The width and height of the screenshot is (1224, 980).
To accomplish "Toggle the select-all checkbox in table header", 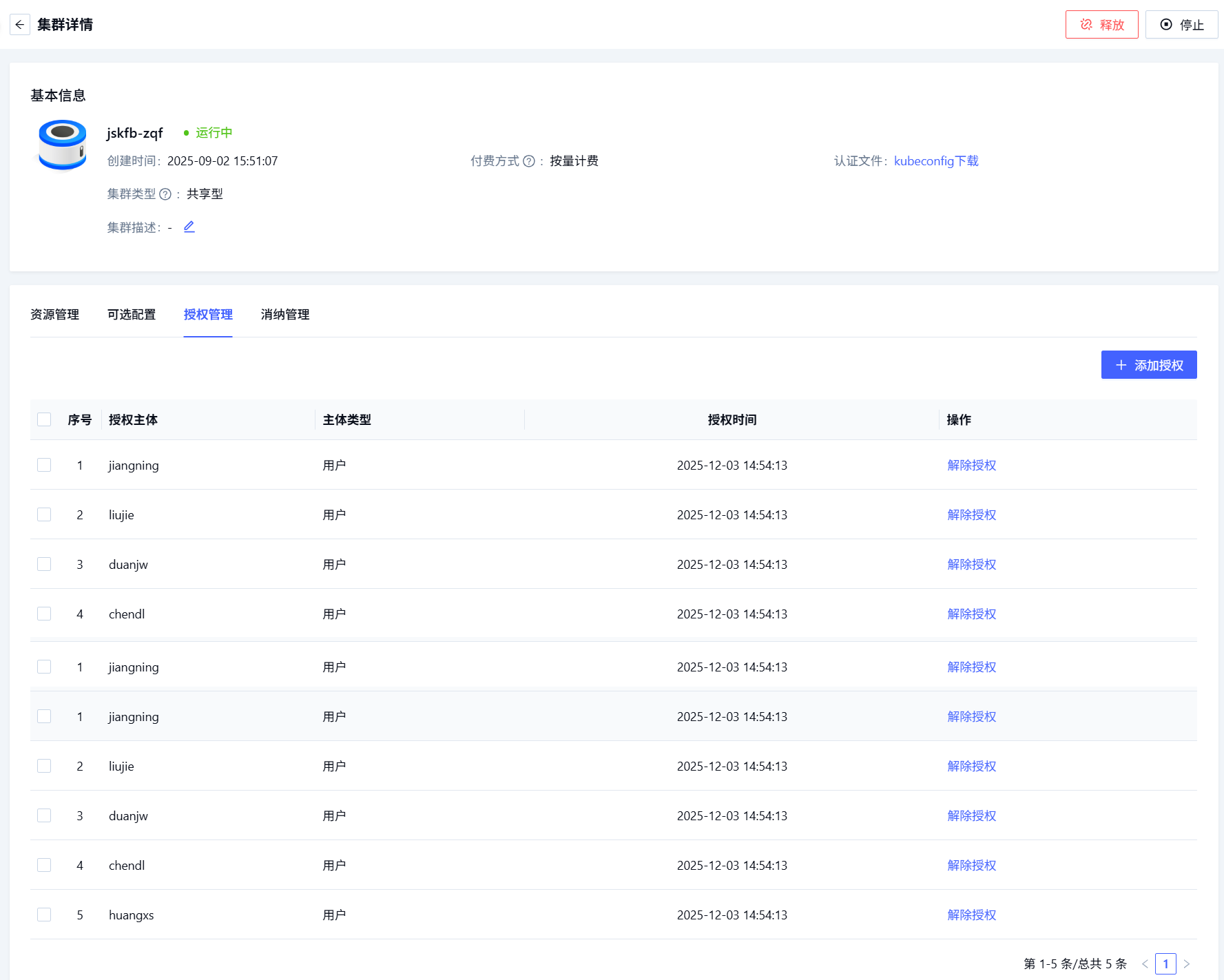I will [44, 419].
